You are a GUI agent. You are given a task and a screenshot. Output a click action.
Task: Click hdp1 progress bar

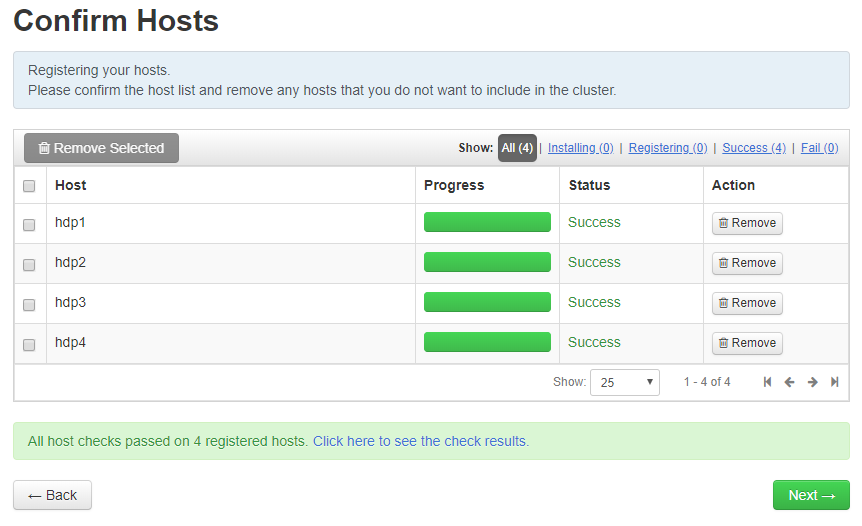[487, 222]
